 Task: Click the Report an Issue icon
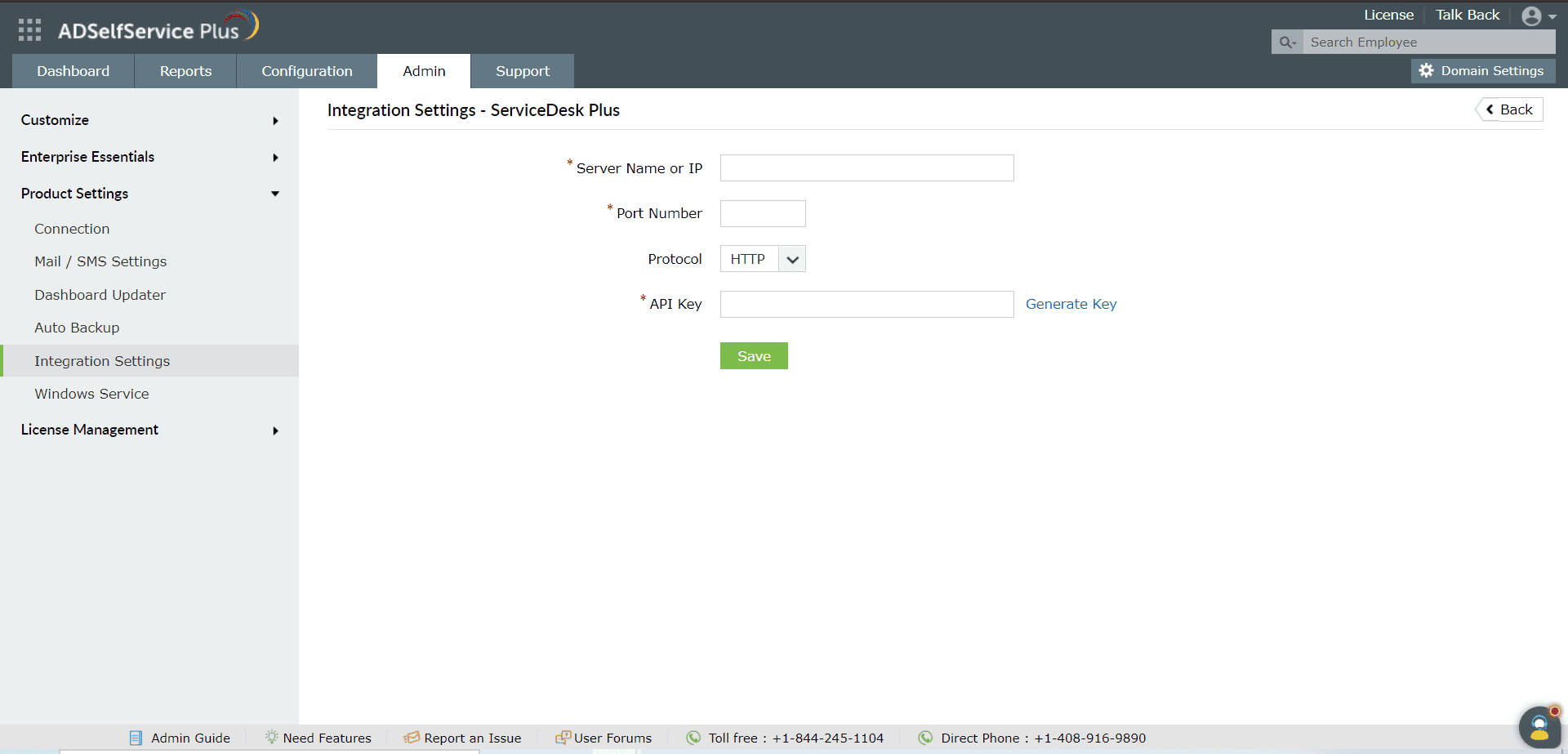pyautogui.click(x=410, y=737)
